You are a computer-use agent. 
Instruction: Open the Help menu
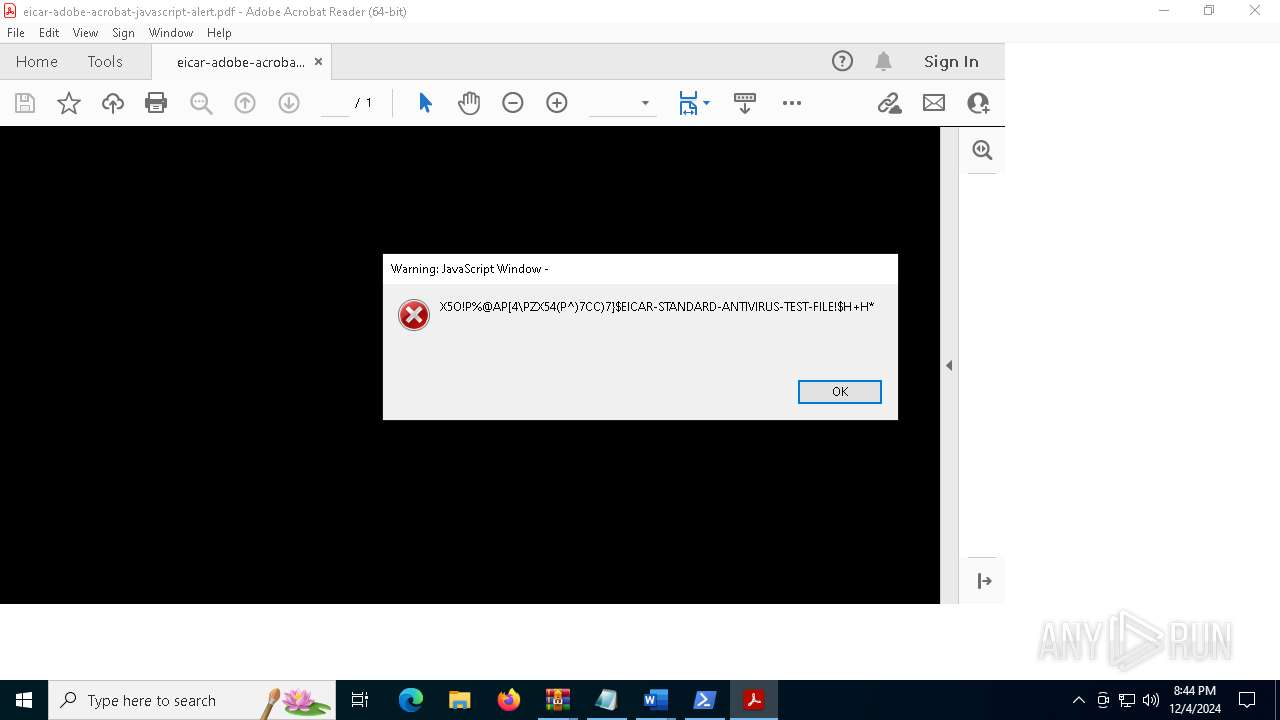pyautogui.click(x=219, y=33)
